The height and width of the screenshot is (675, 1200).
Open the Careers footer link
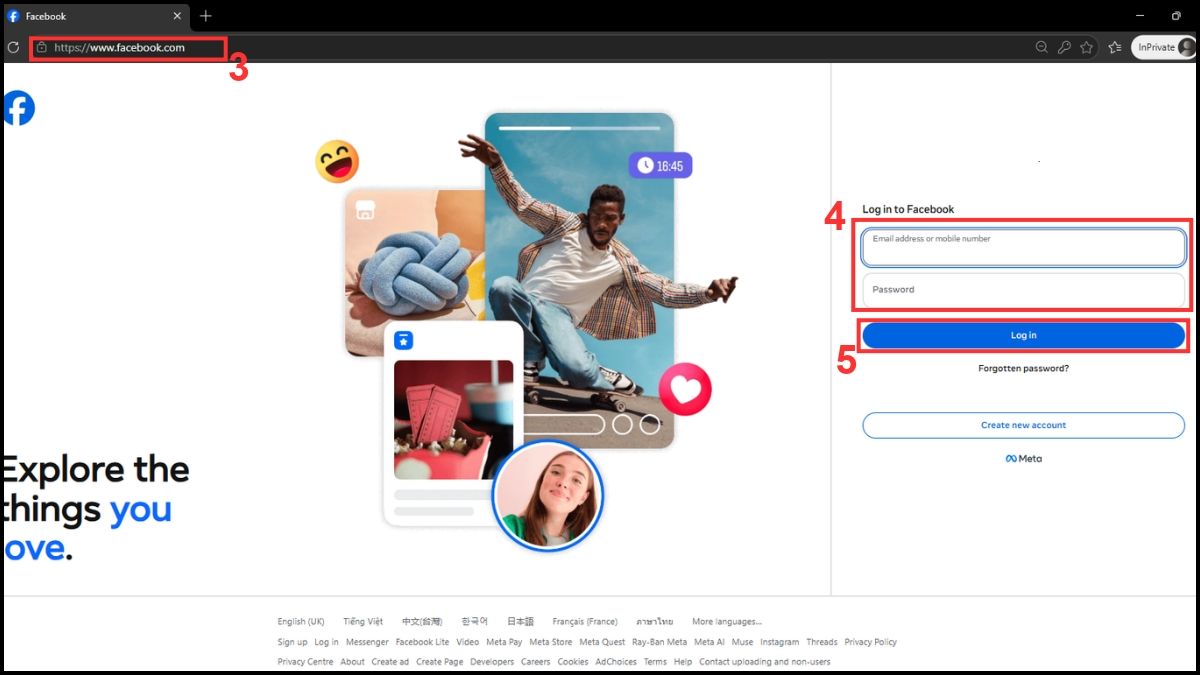point(536,662)
